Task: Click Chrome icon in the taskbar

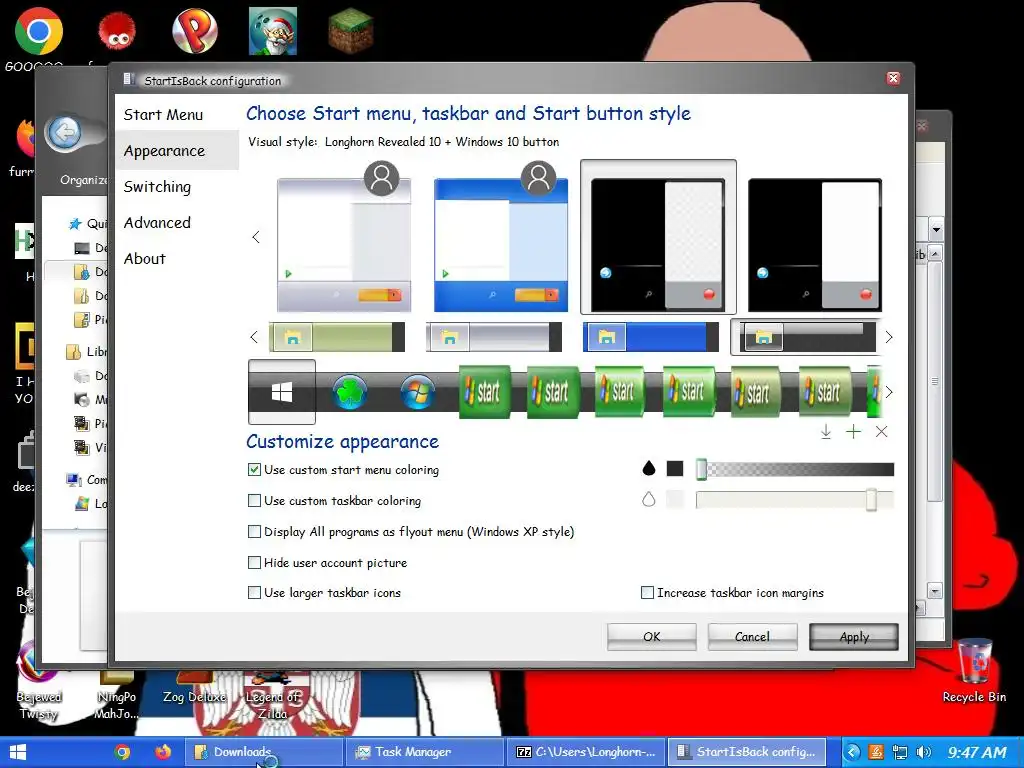Action: 121,752
